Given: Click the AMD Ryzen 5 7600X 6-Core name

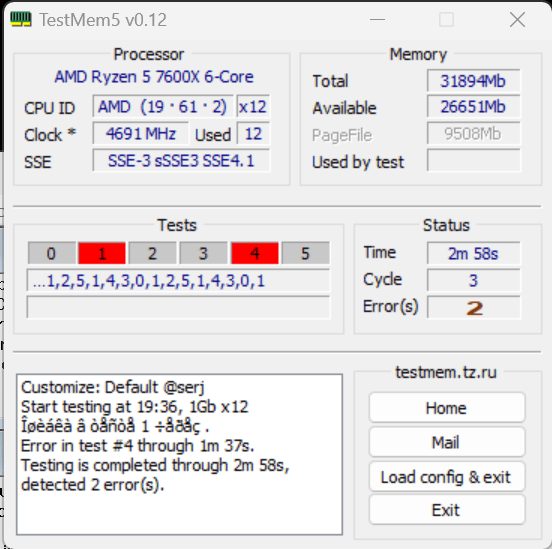Looking at the screenshot, I should pyautogui.click(x=154, y=77).
